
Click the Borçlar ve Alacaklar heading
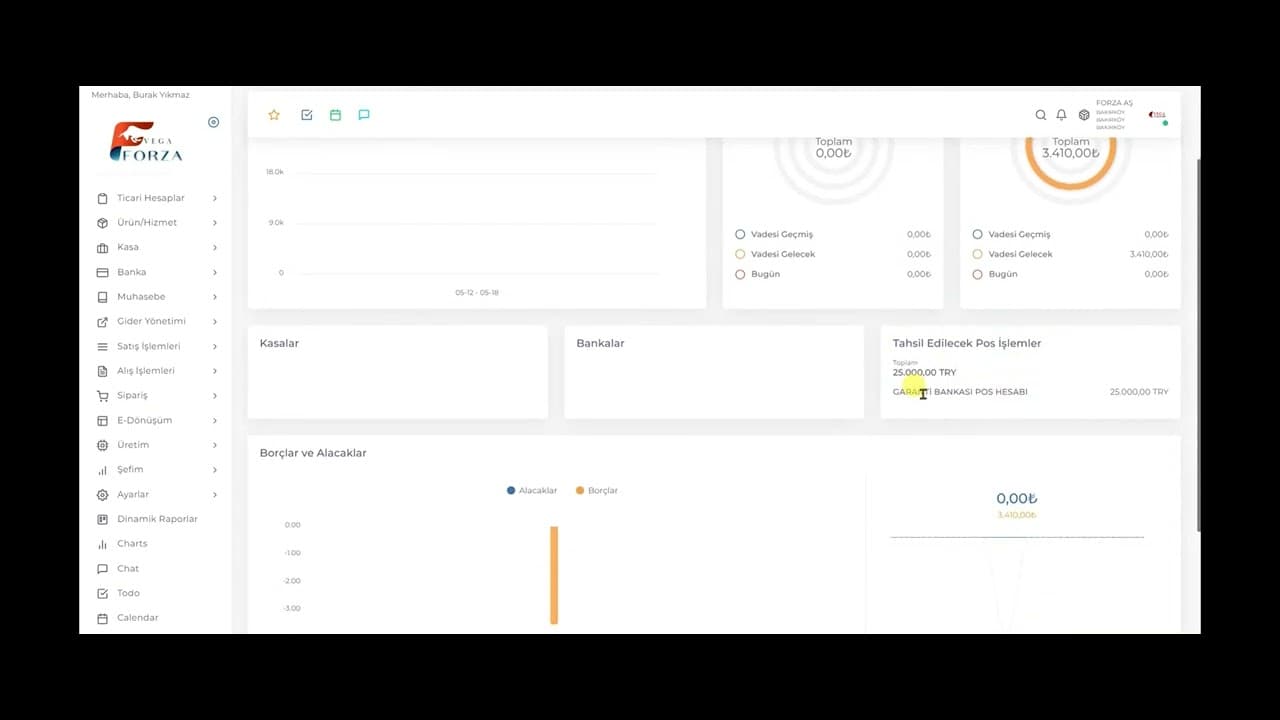tap(313, 453)
